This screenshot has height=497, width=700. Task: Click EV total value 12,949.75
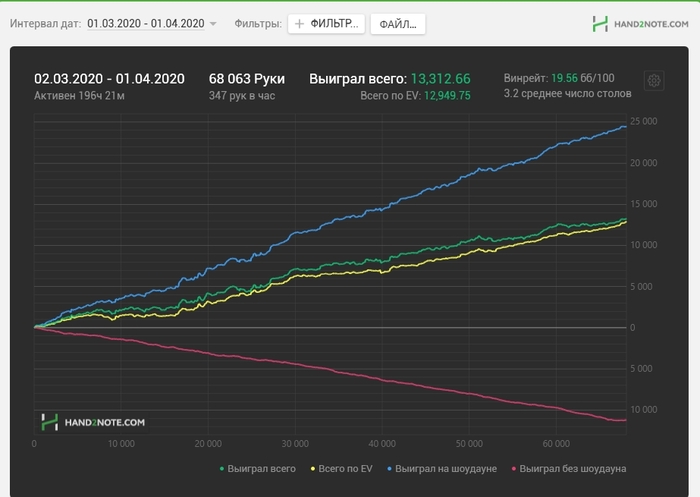pyautogui.click(x=447, y=96)
